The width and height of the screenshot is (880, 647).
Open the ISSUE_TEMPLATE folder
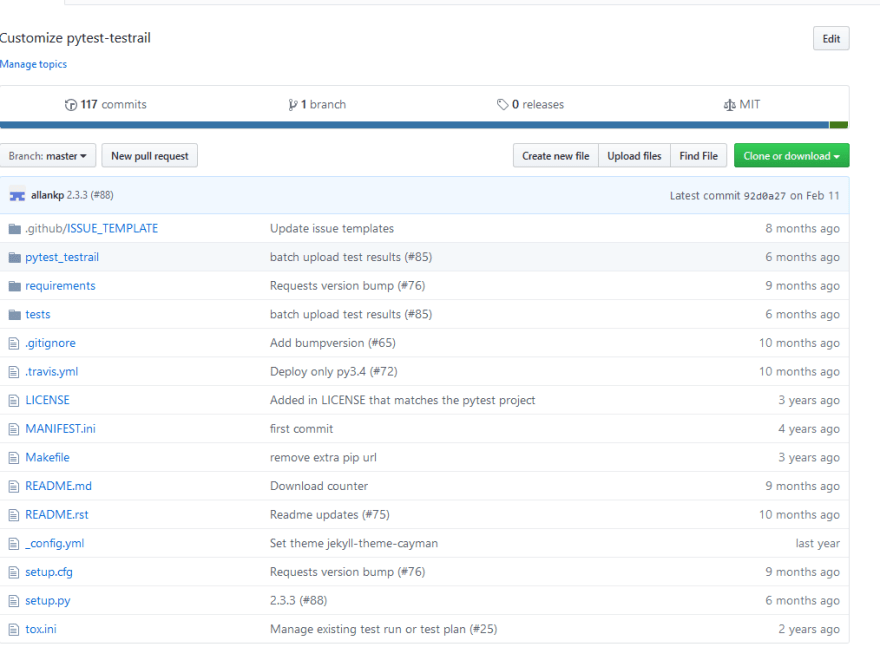pos(112,228)
